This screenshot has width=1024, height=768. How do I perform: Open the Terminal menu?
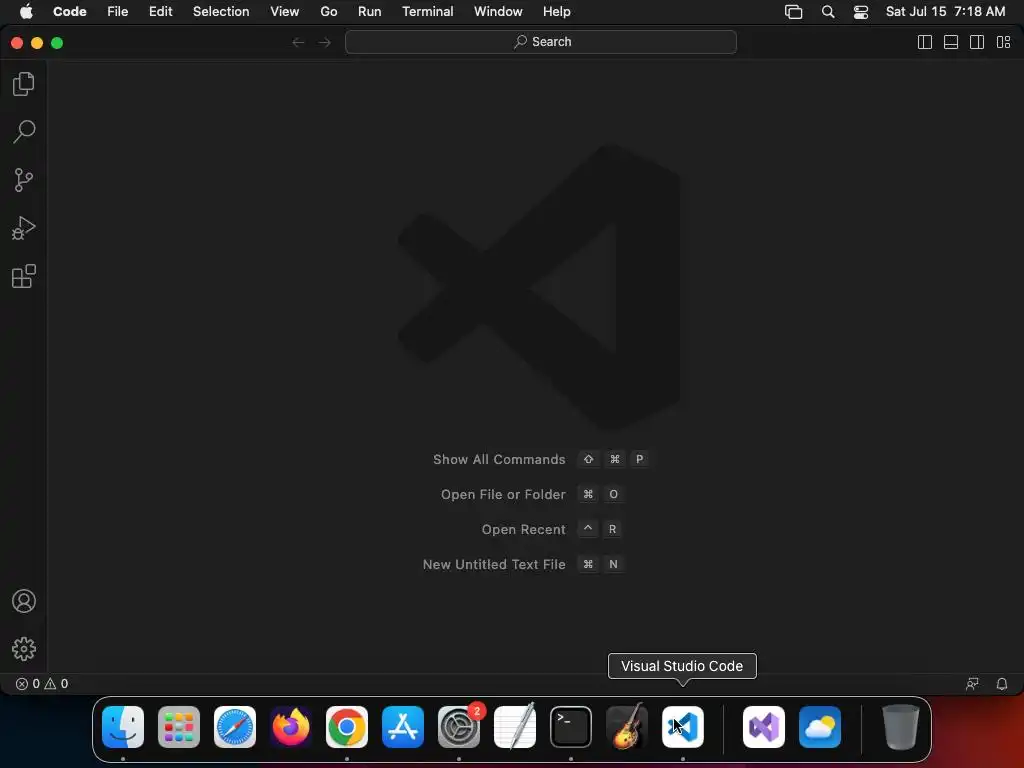pyautogui.click(x=427, y=11)
